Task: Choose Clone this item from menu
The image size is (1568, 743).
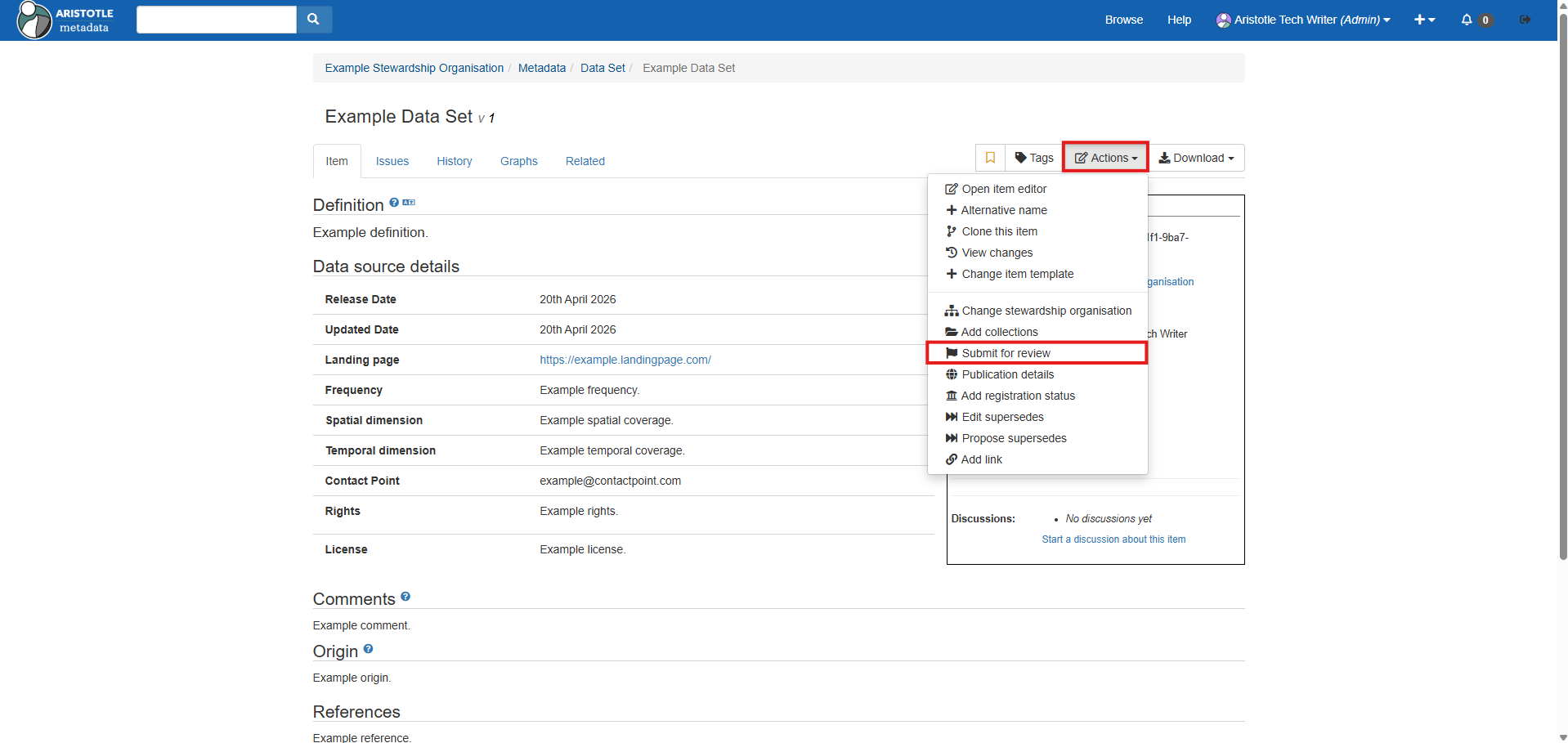Action: 999,231
